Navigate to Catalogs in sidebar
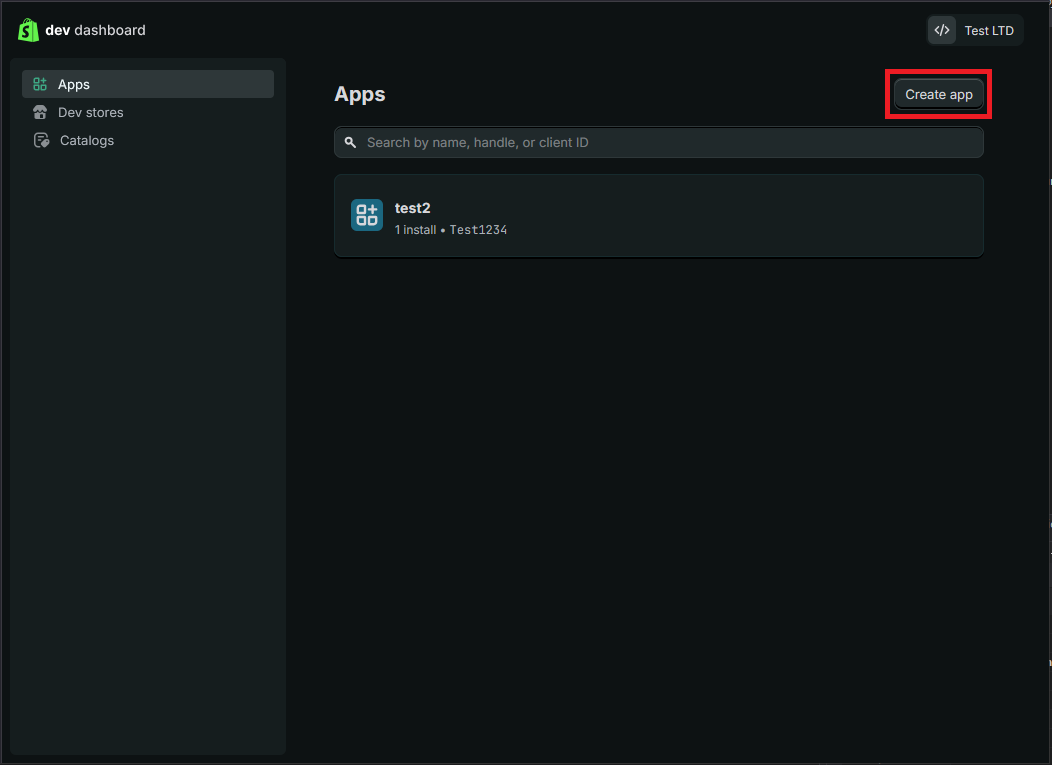This screenshot has width=1052, height=765. [87, 141]
